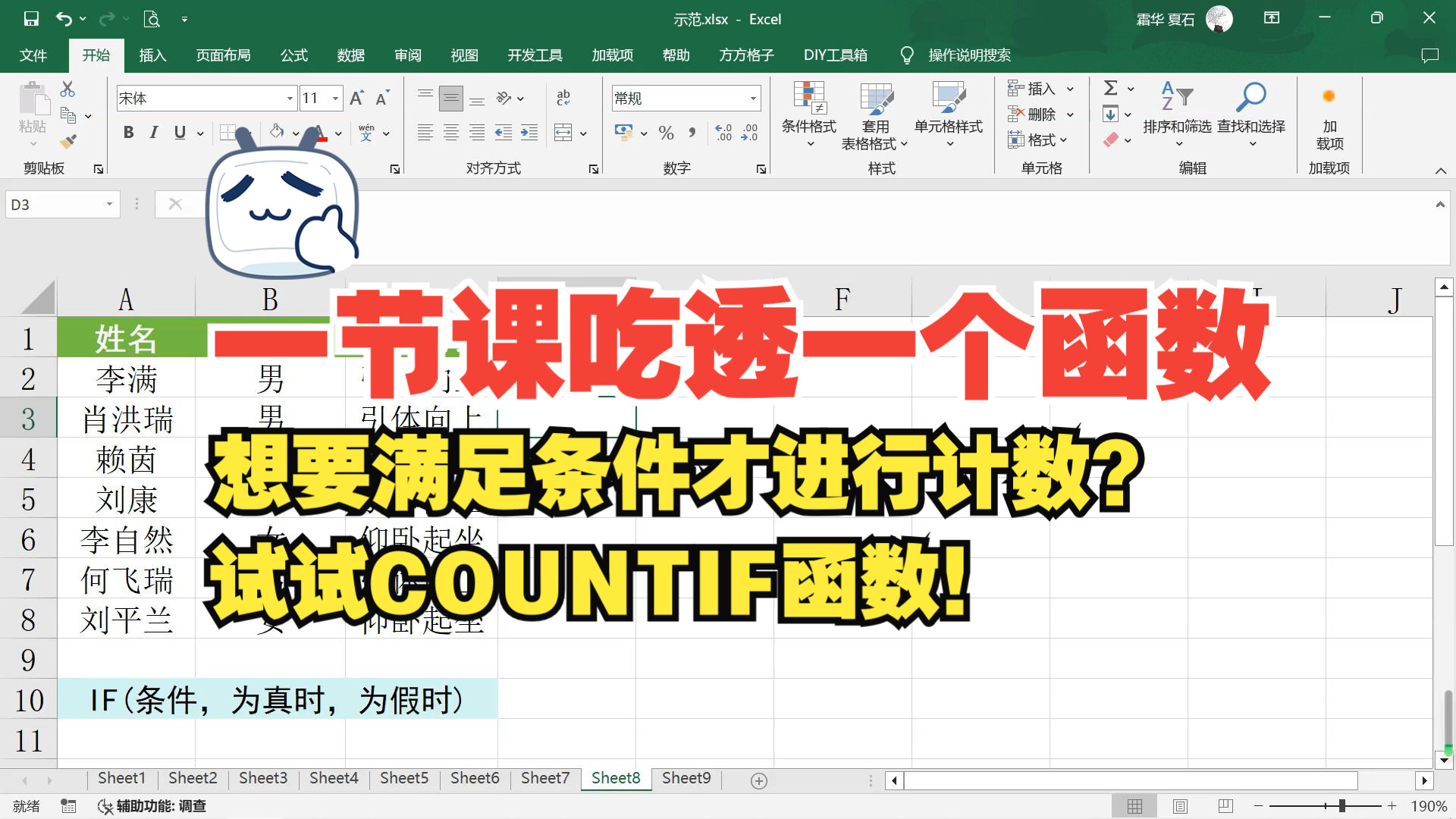Viewport: 1456px width, 819px height.
Task: Click the percent style icon
Action: pos(666,133)
